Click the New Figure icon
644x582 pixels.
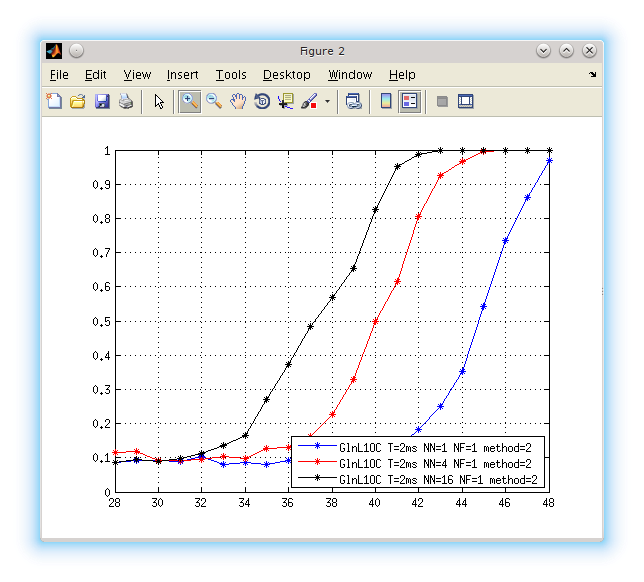coord(55,101)
